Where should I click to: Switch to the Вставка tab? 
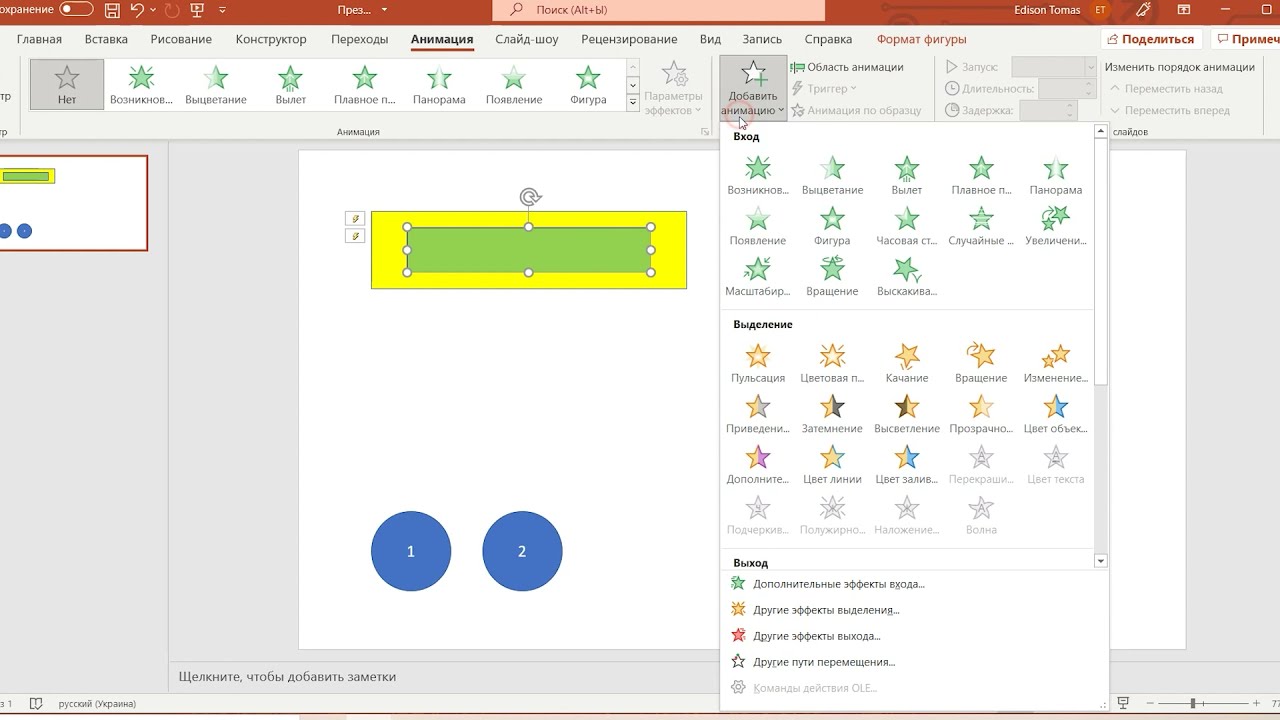106,39
